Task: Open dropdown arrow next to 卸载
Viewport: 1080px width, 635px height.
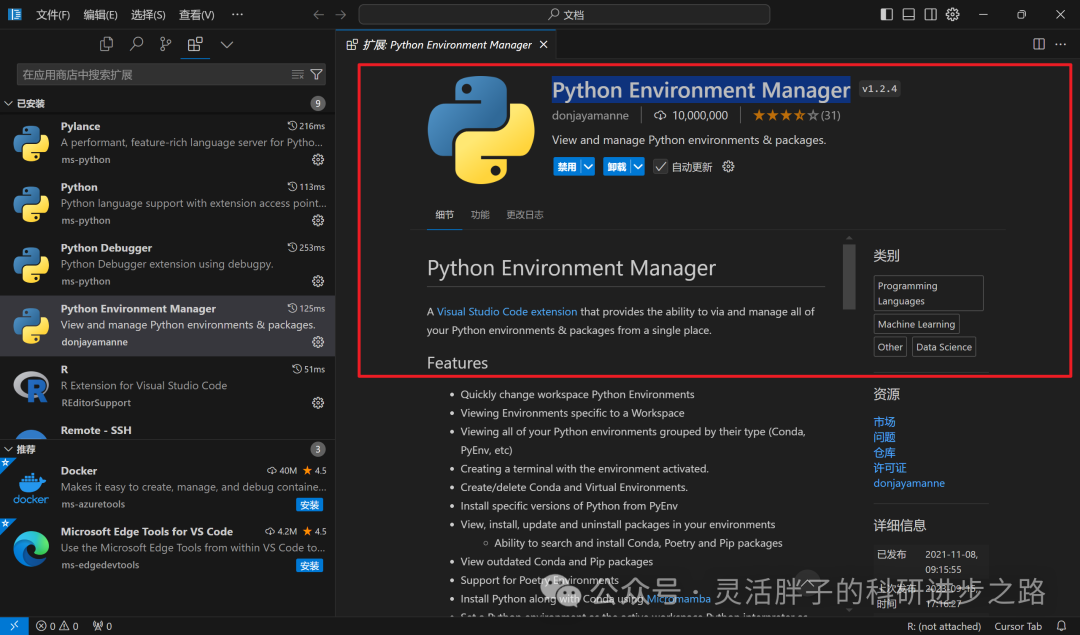Action: pos(638,167)
